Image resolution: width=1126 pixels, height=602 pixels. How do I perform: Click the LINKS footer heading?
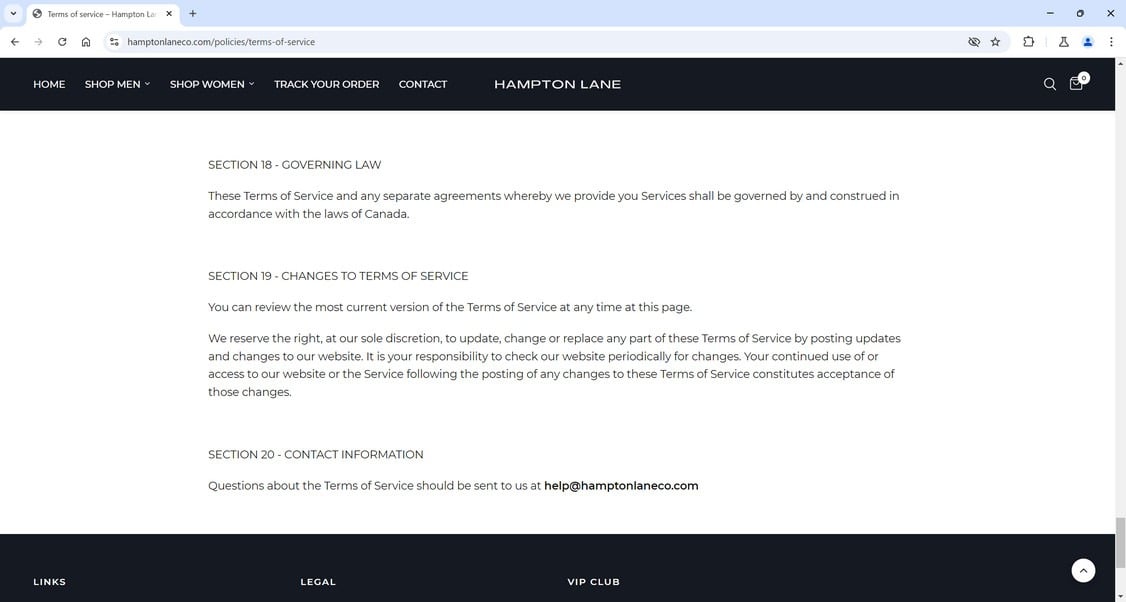click(50, 582)
